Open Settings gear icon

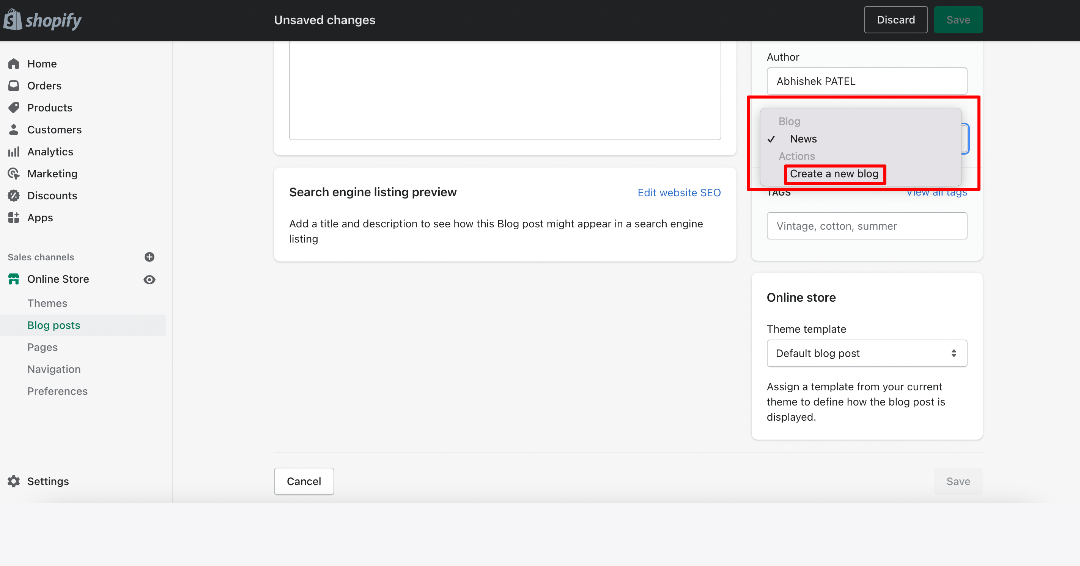pyautogui.click(x=13, y=481)
